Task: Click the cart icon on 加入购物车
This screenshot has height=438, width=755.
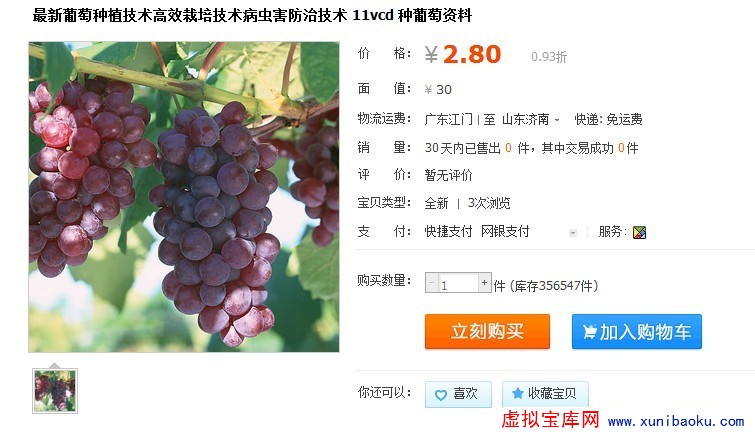Action: click(x=589, y=332)
